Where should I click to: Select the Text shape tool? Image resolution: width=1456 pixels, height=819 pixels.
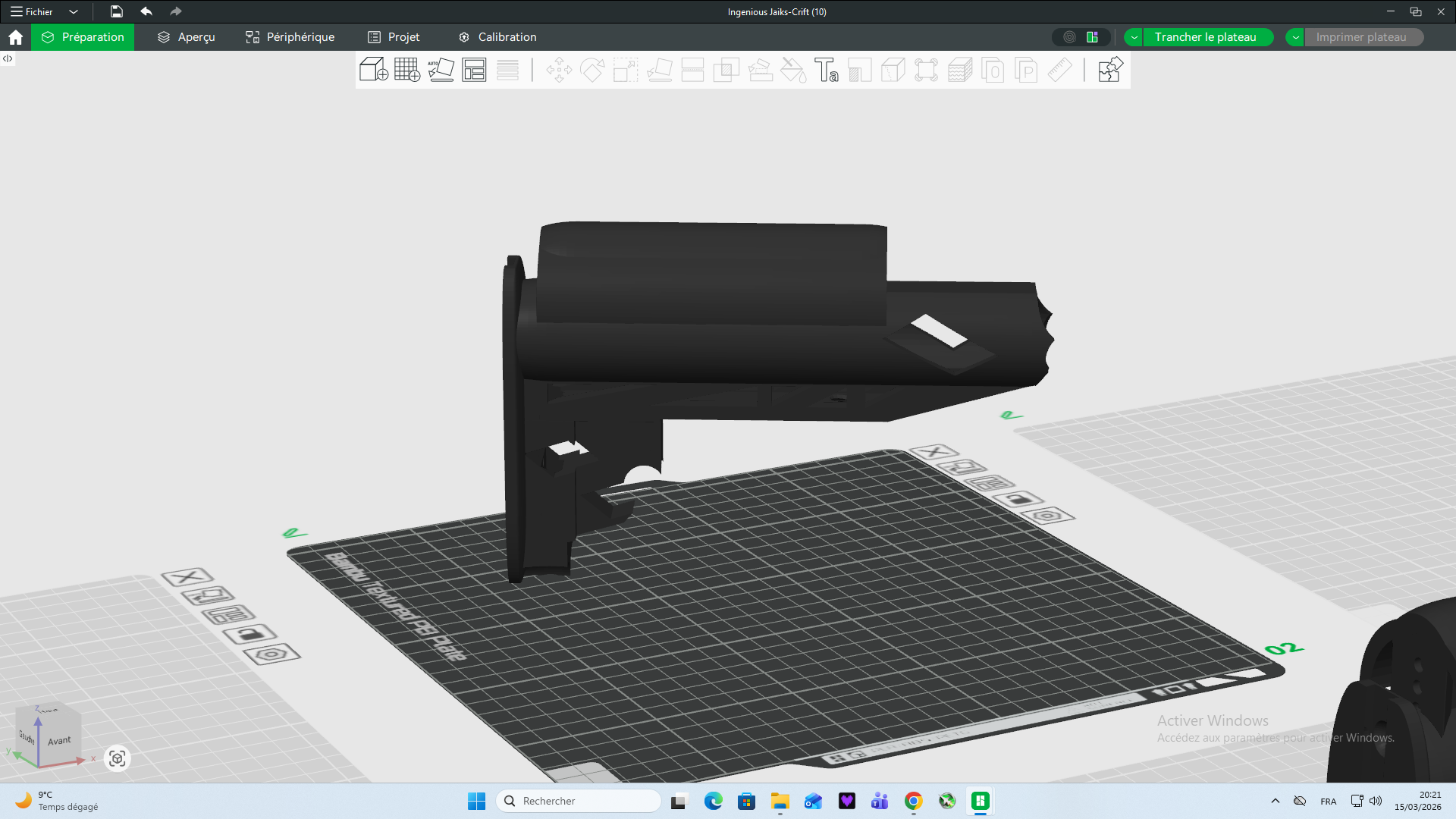coord(827,70)
